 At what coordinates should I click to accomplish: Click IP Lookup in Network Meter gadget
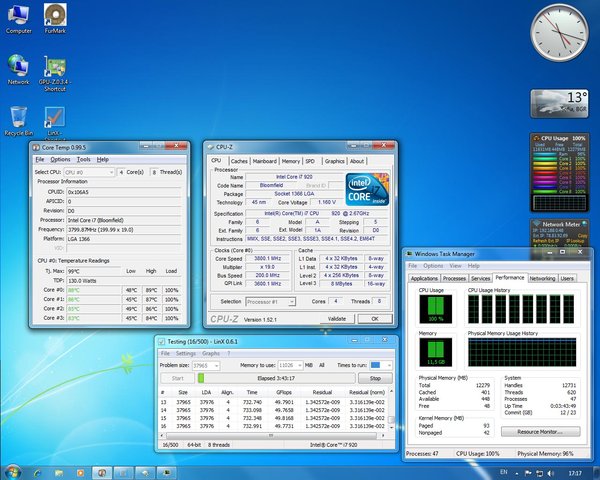coord(575,241)
